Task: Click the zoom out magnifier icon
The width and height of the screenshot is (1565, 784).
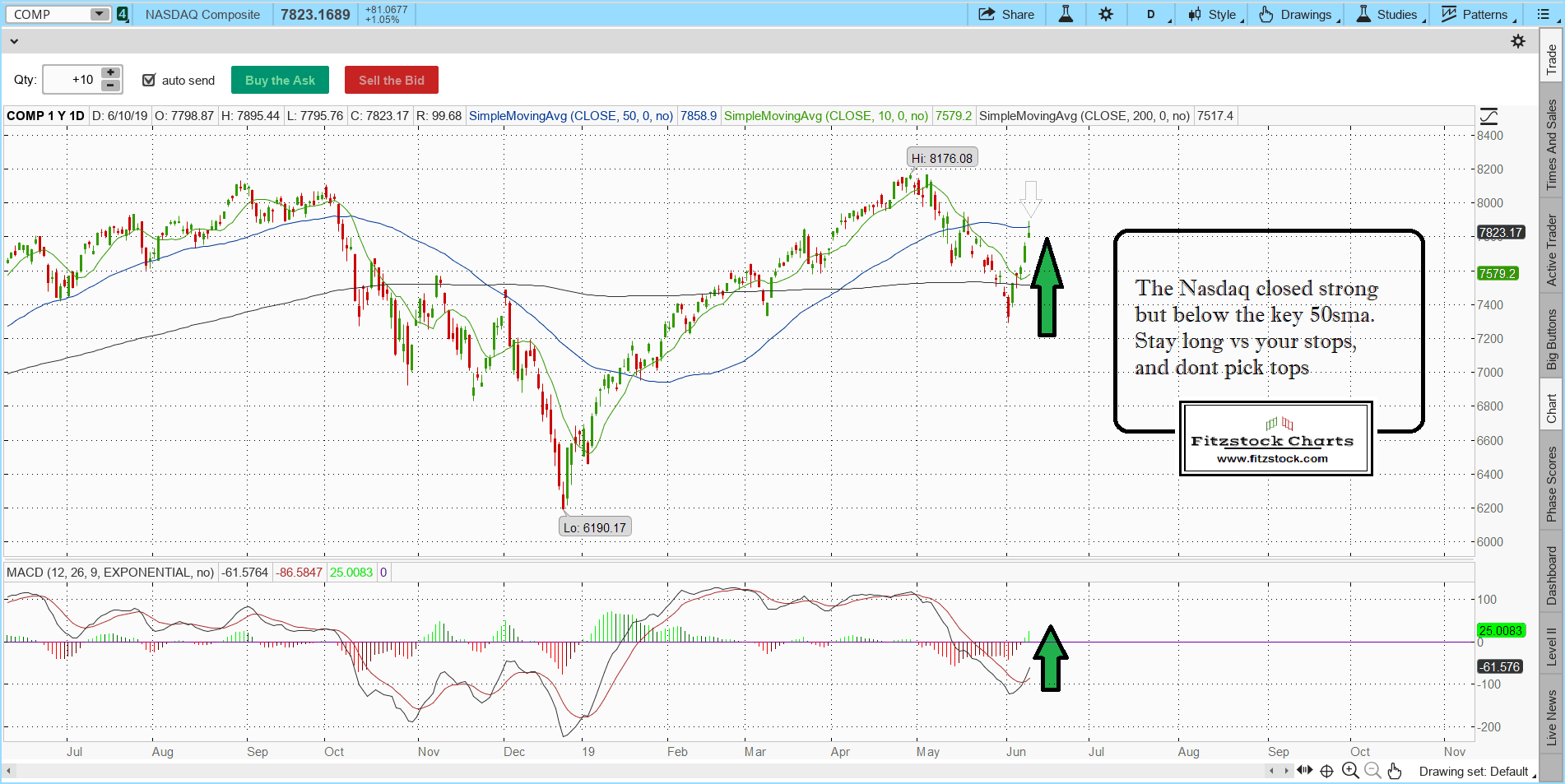Action: [1372, 771]
